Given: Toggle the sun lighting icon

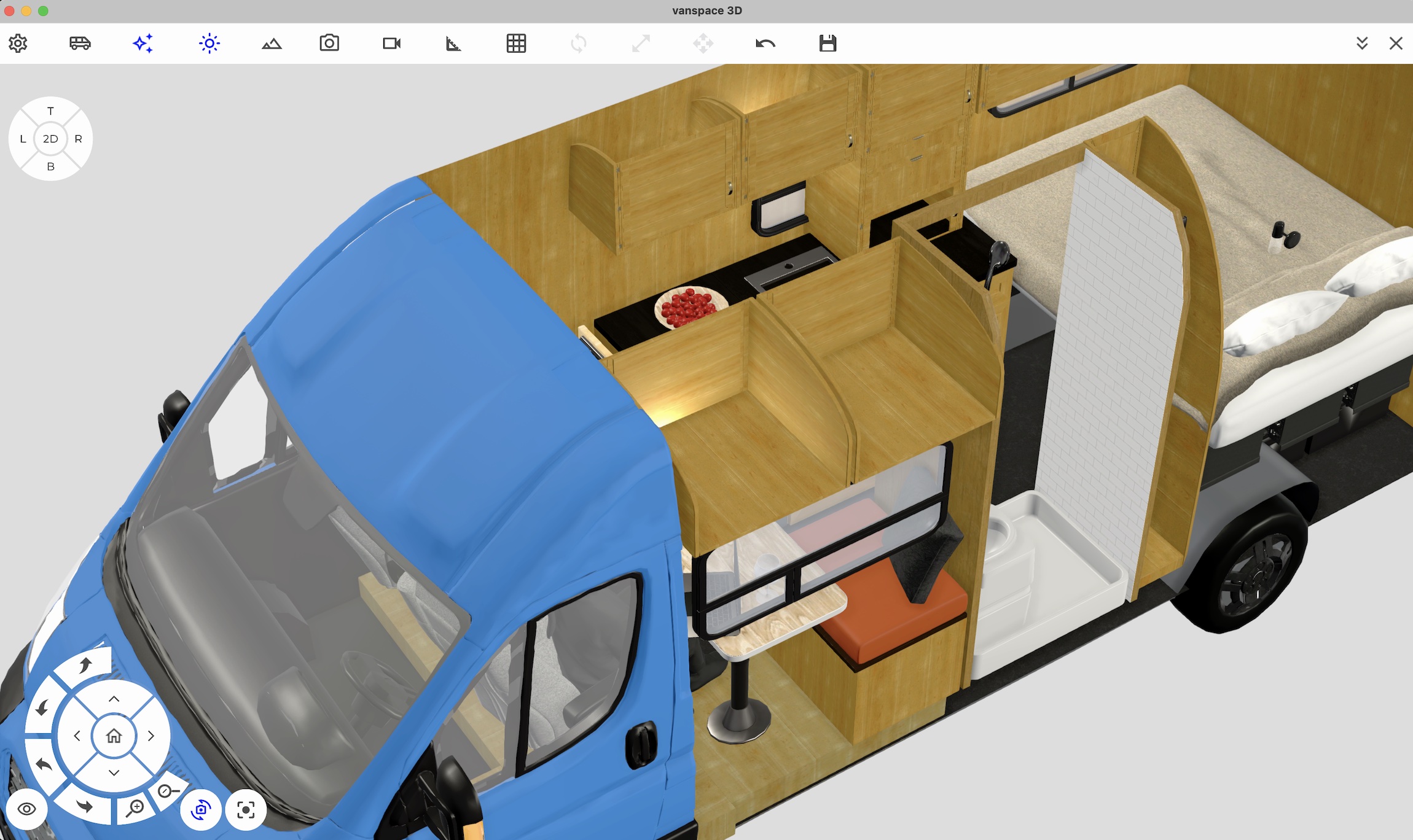Looking at the screenshot, I should [209, 44].
